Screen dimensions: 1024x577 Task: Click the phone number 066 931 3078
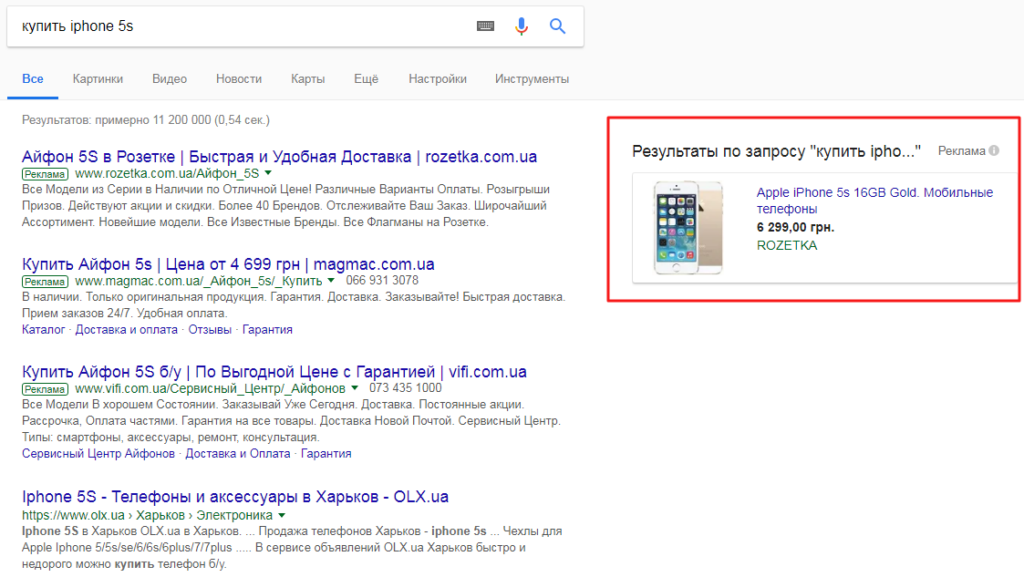click(x=382, y=281)
